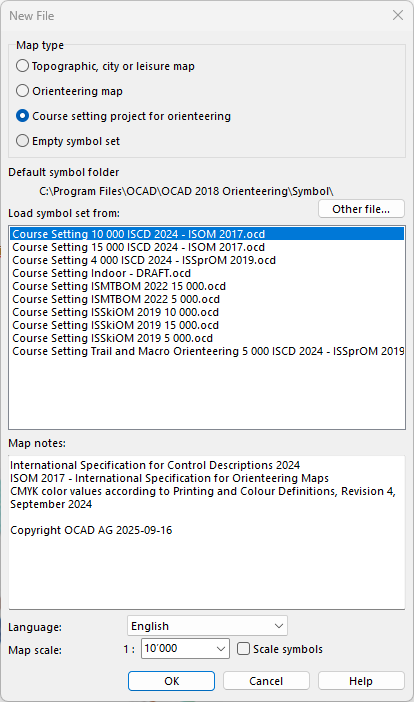The width and height of the screenshot is (414, 702).
Task: Click inside the Map scale input field
Action: [178, 649]
